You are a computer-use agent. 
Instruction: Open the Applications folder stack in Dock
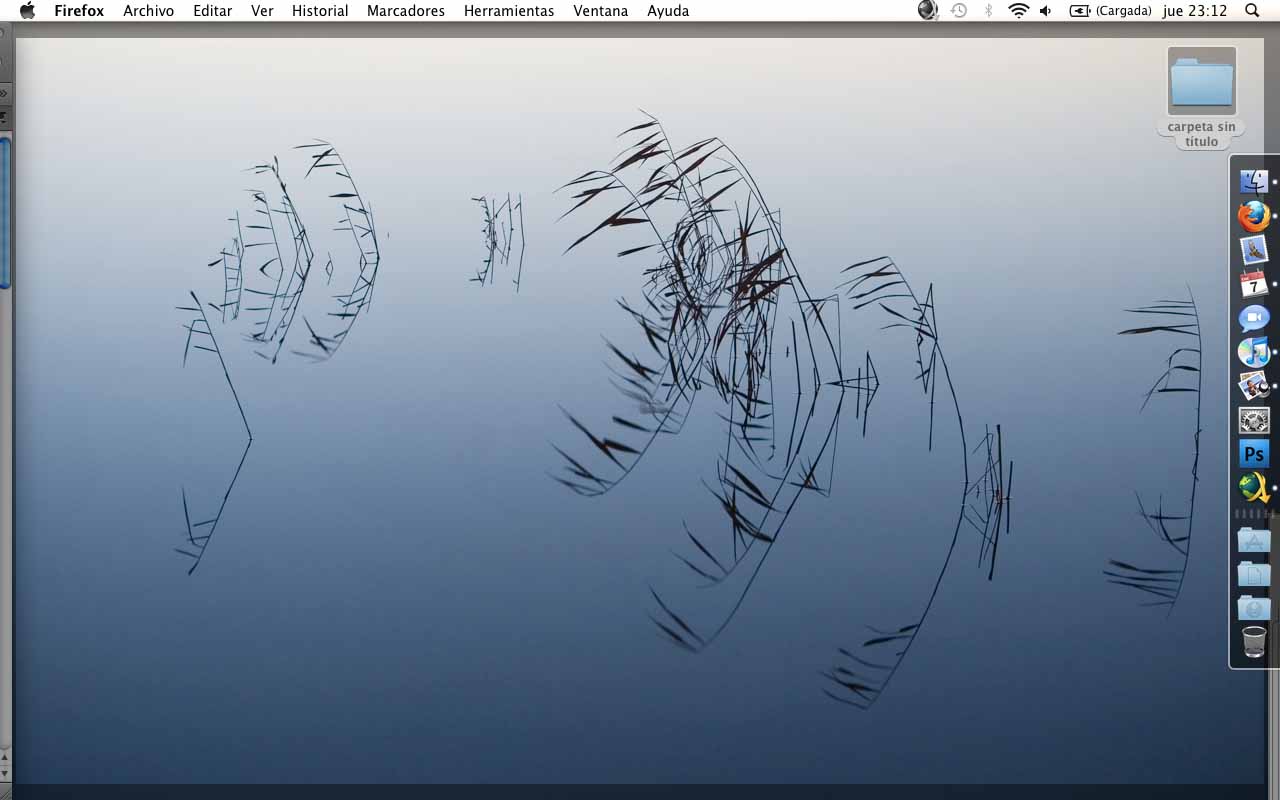[1254, 540]
